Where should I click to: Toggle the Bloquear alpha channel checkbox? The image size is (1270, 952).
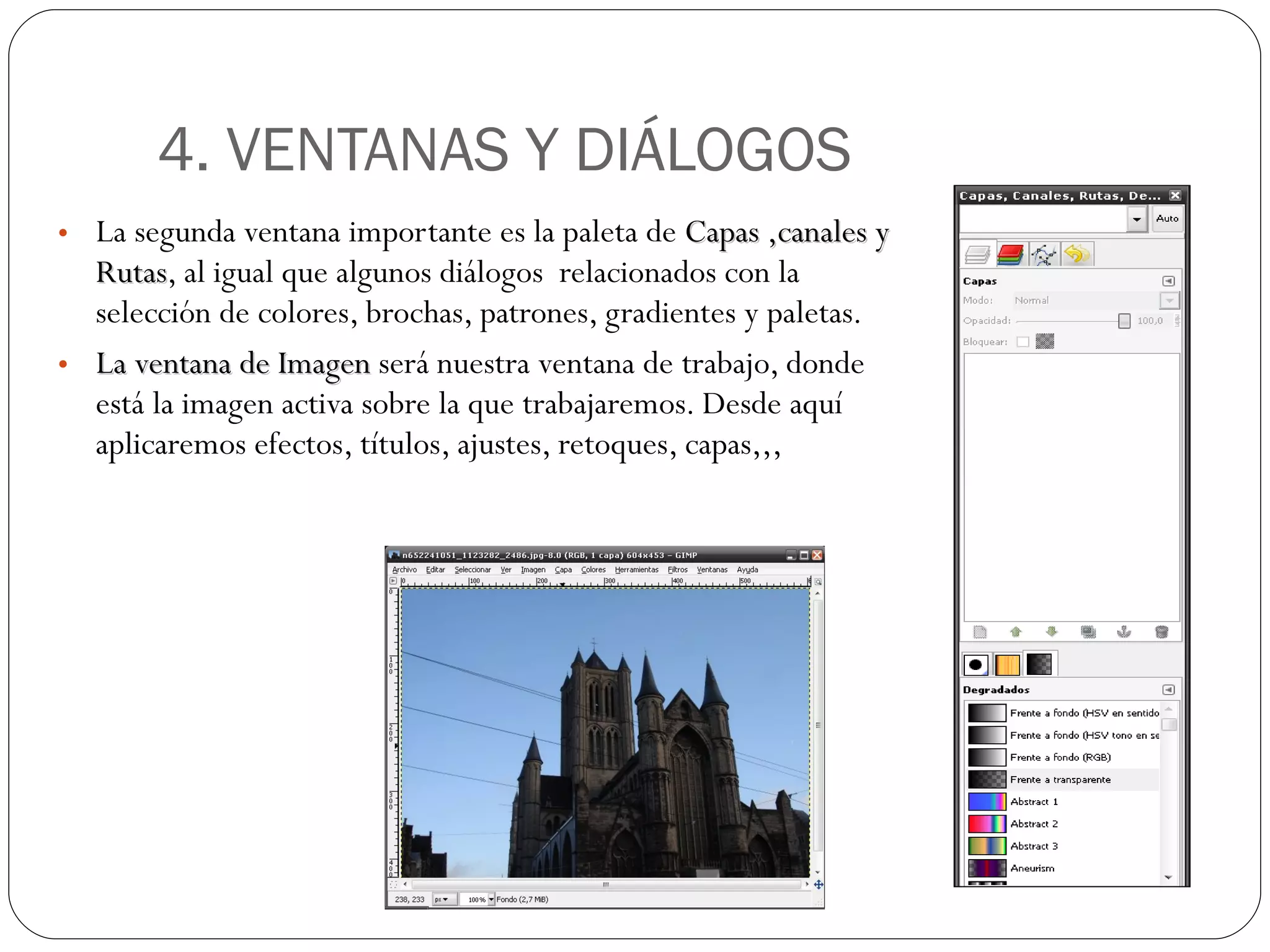(x=1023, y=342)
